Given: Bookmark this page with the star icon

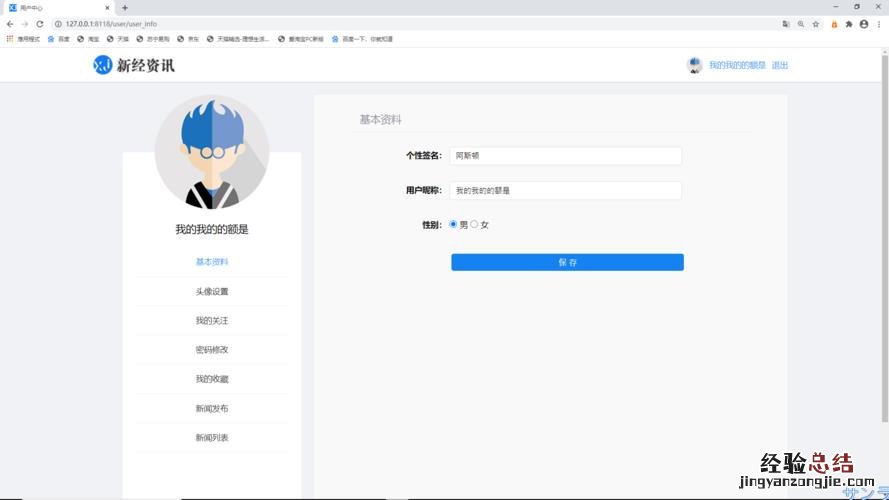Looking at the screenshot, I should 816,24.
